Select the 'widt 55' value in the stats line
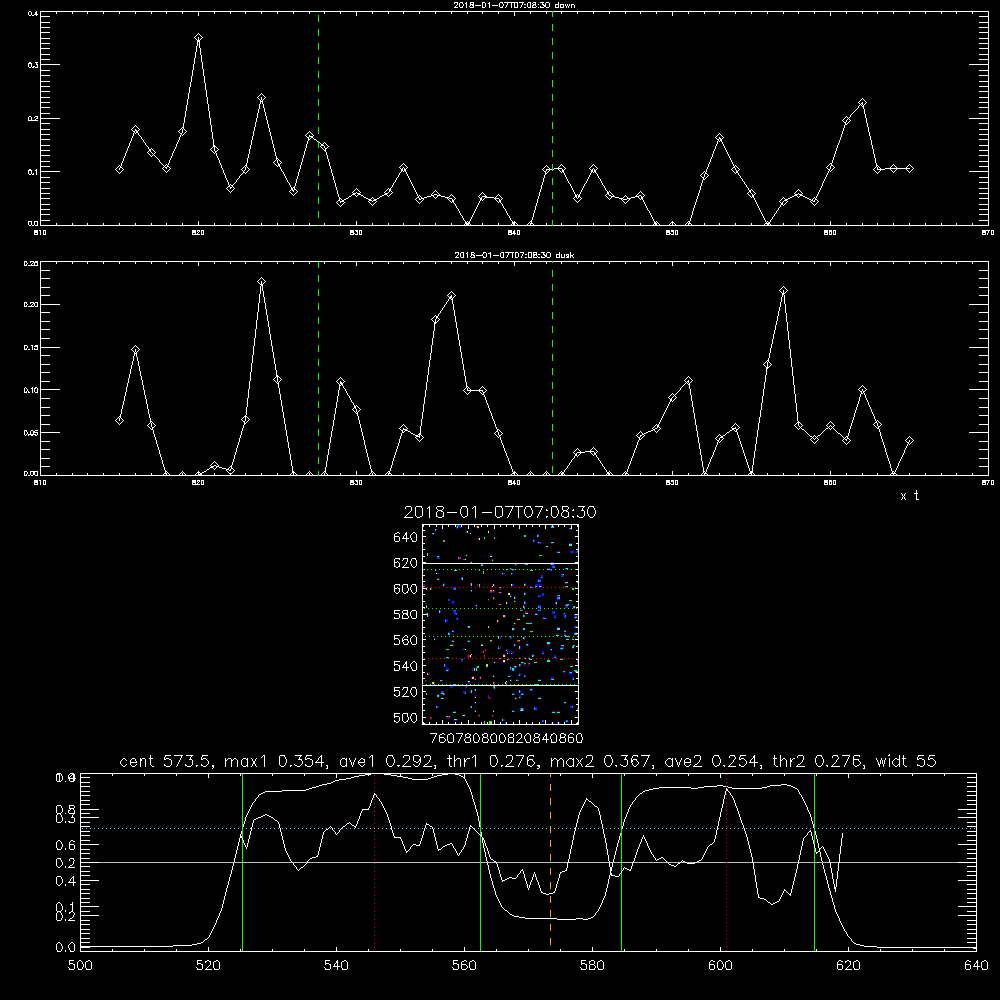The height and width of the screenshot is (1000, 1000). click(906, 761)
